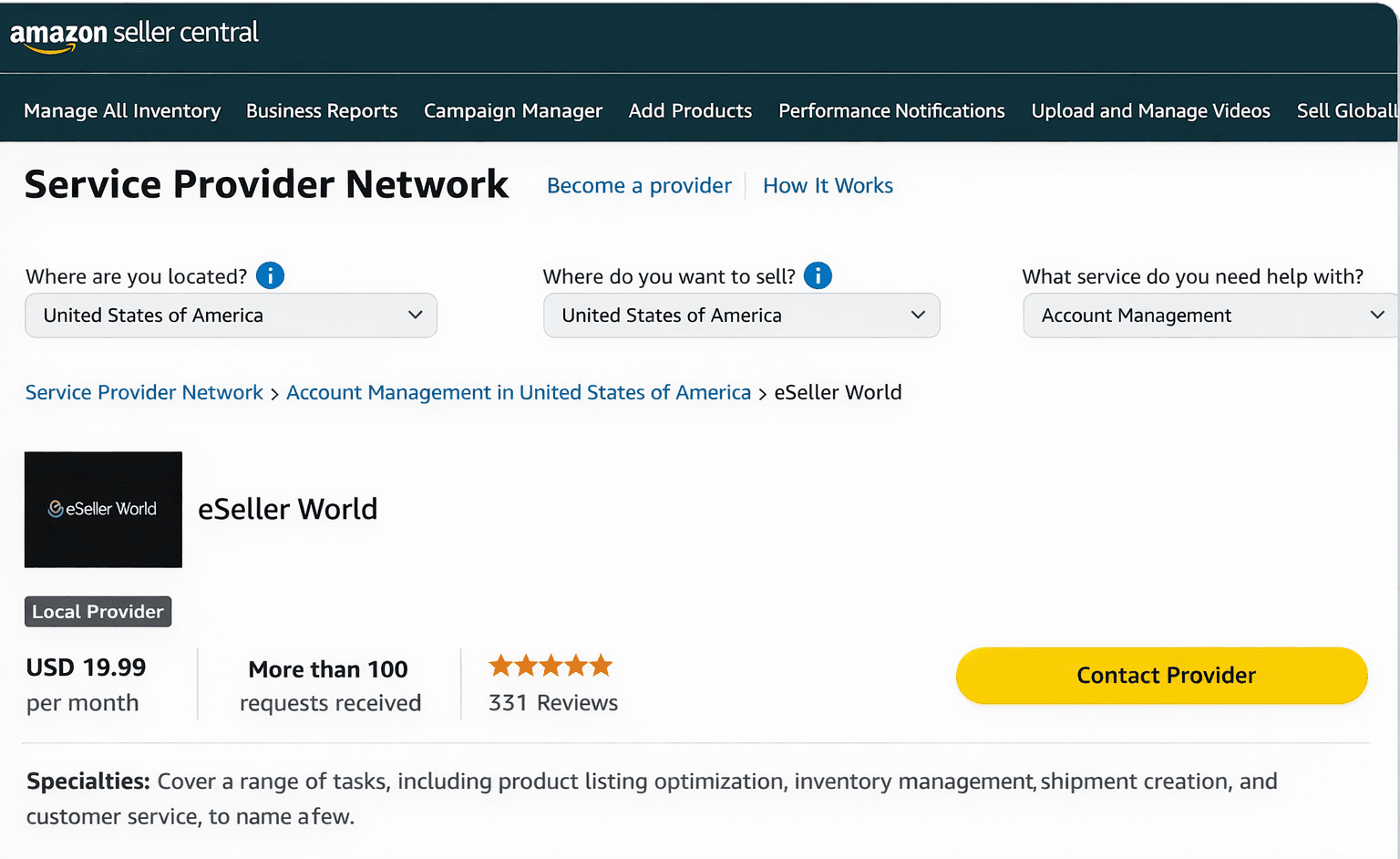The width and height of the screenshot is (1400, 859).
Task: Open the How It Works page
Action: [x=828, y=185]
